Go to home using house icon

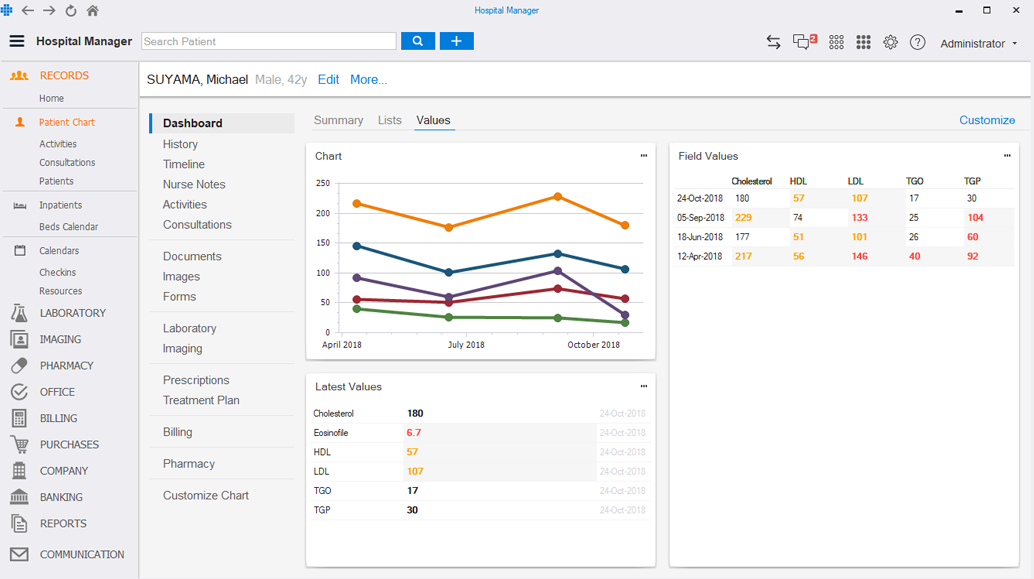(93, 11)
